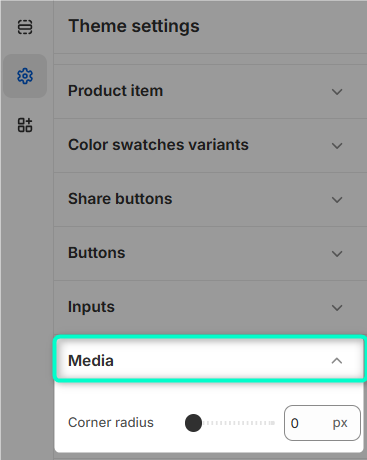Image resolution: width=367 pixels, height=460 pixels.
Task: Open the Product item settings row
Action: click(210, 91)
